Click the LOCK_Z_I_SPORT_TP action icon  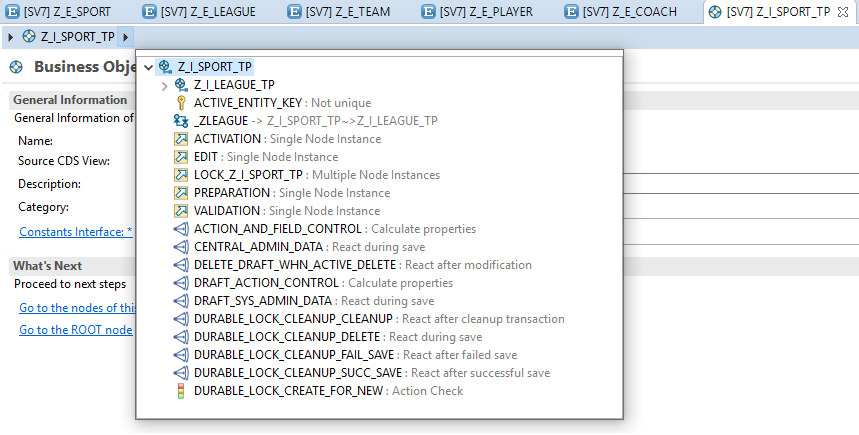pos(181,175)
